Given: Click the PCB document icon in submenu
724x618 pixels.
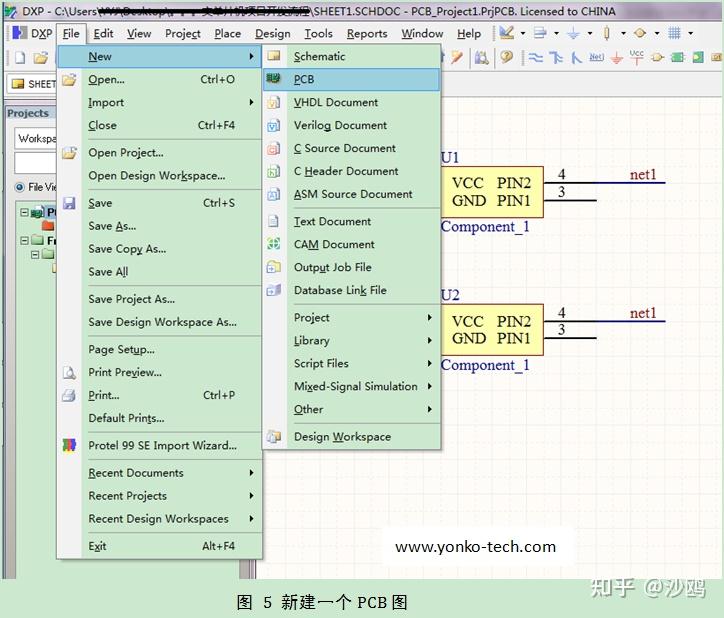Looking at the screenshot, I should [273, 79].
